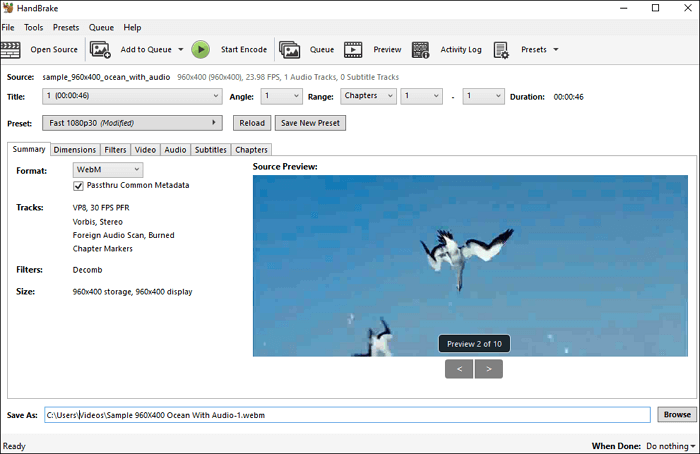Open the WebM Format dropdown
The height and width of the screenshot is (454, 700).
click(x=108, y=171)
